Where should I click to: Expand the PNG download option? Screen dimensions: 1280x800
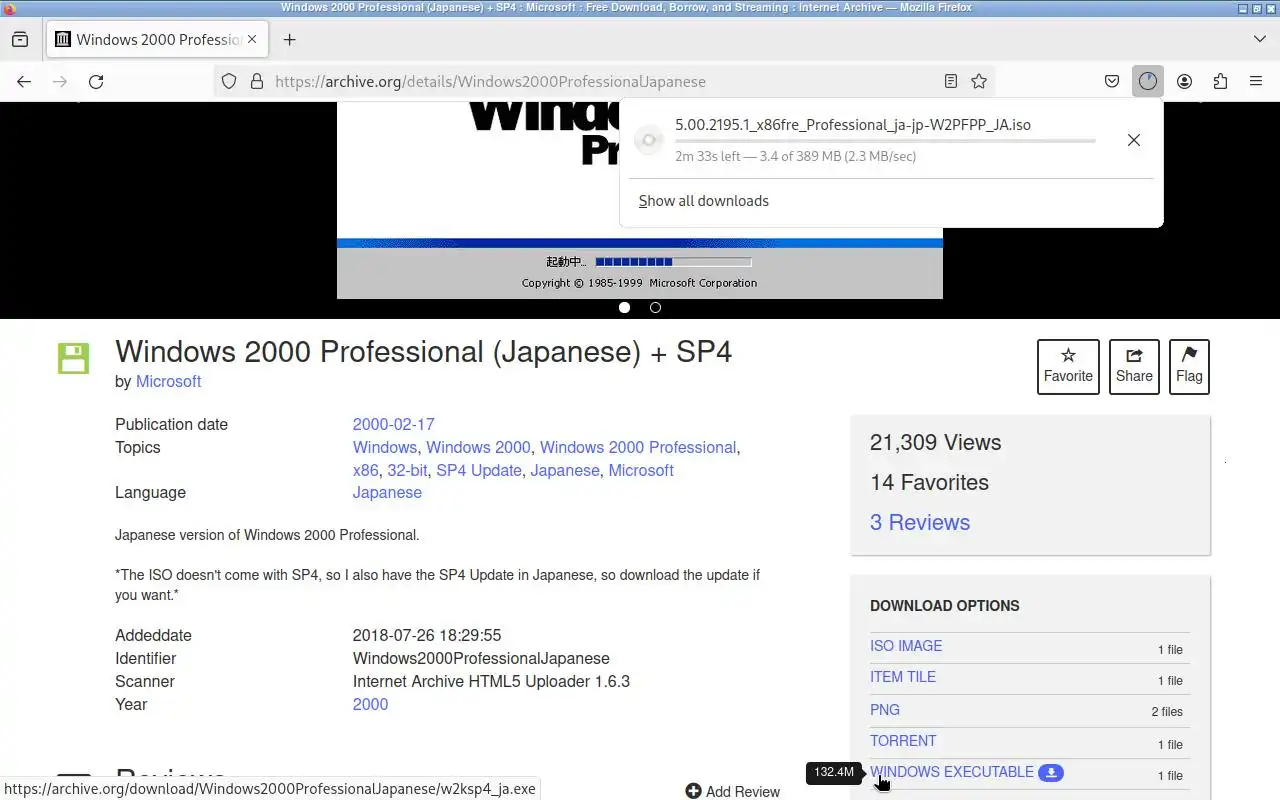pyautogui.click(x=885, y=710)
